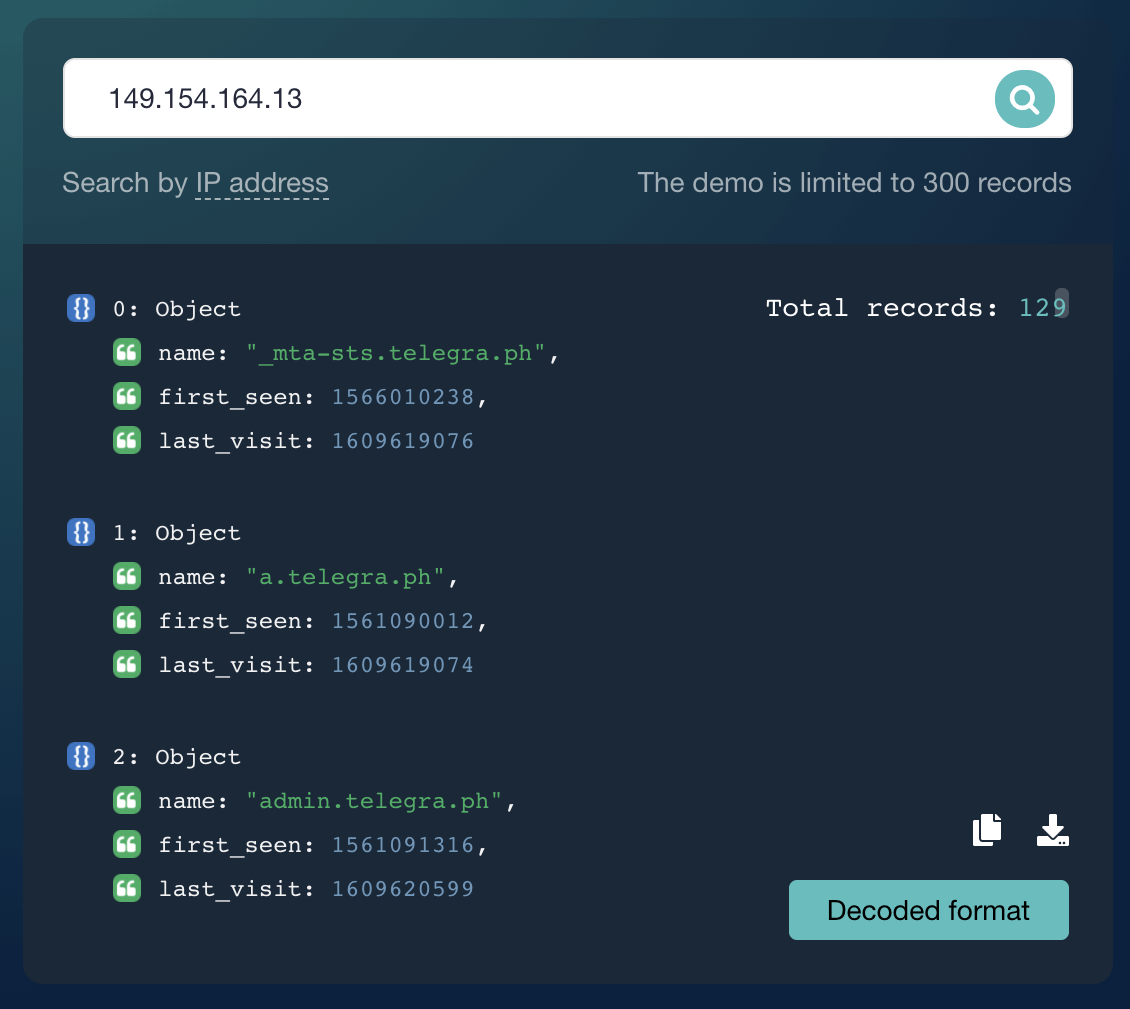
Task: Click quote icon beside a.telegra.ph name
Action: coord(127,577)
